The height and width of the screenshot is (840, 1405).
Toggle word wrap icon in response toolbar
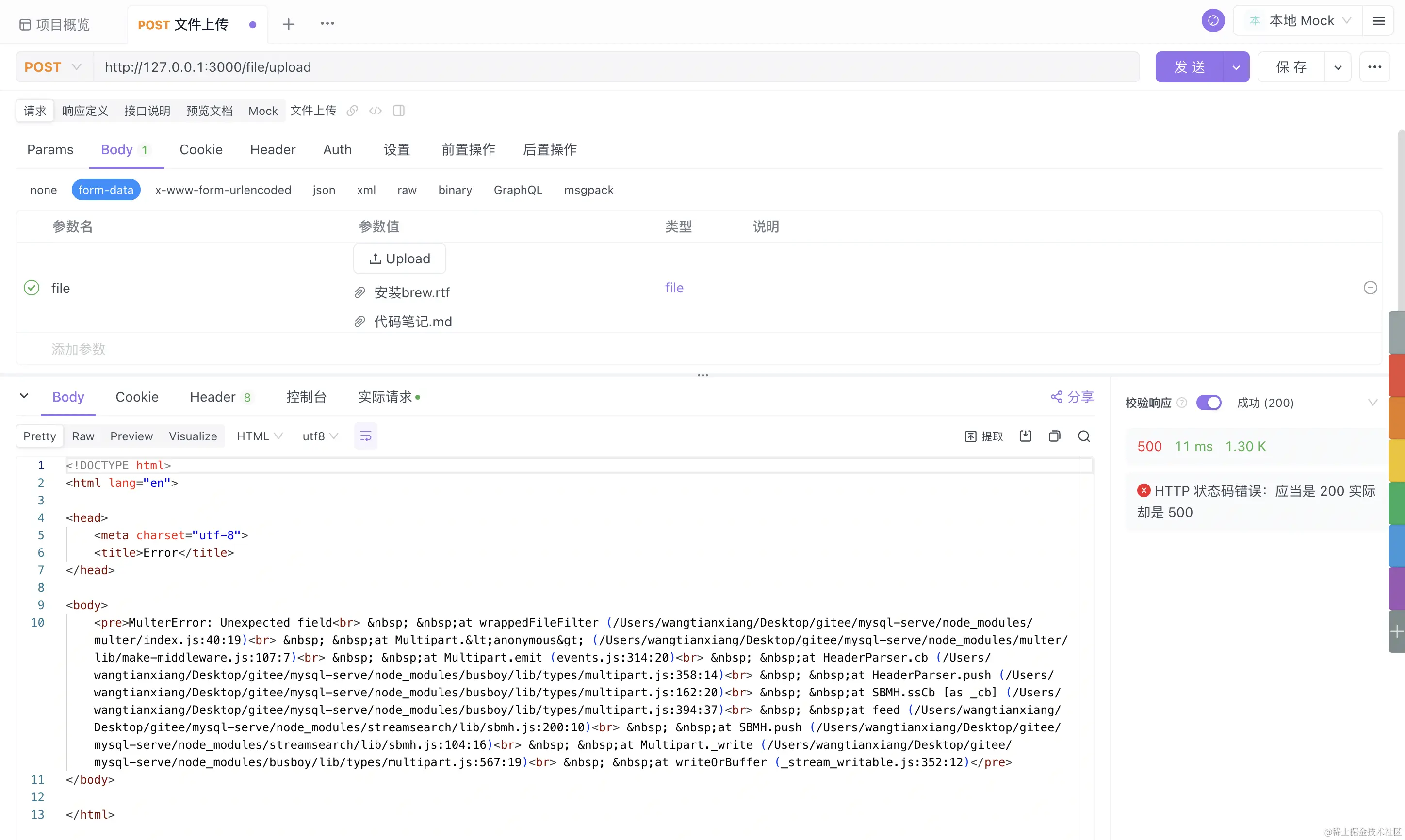coord(366,436)
